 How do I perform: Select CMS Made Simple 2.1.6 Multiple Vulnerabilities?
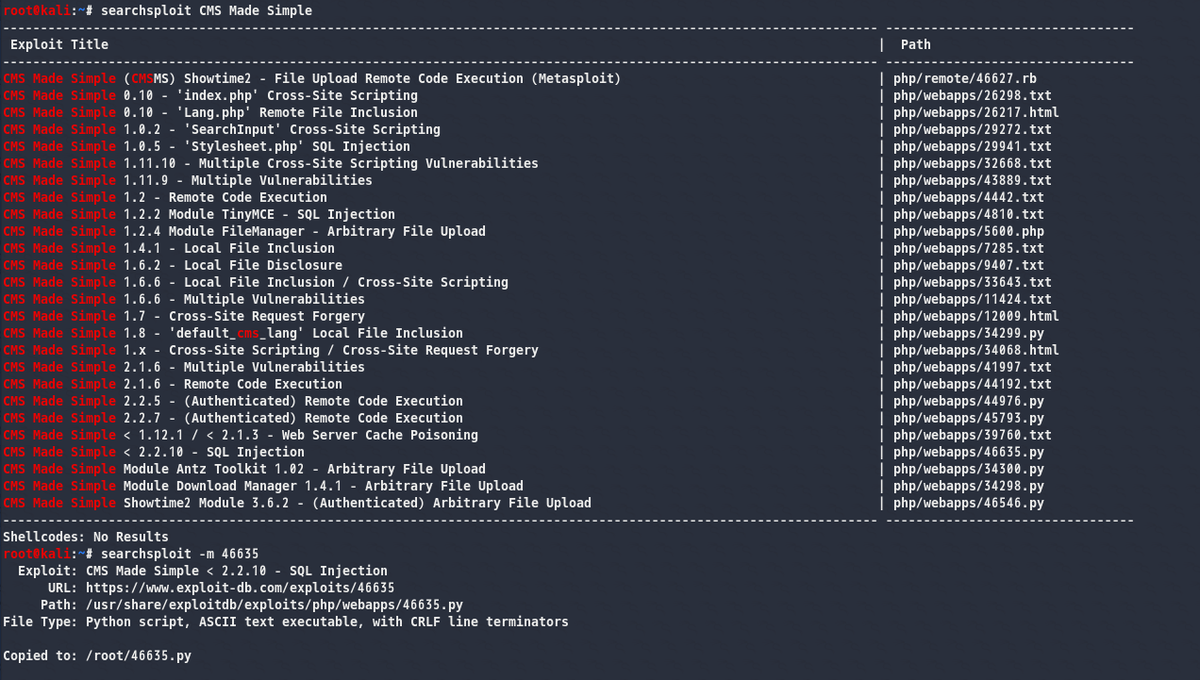point(184,367)
